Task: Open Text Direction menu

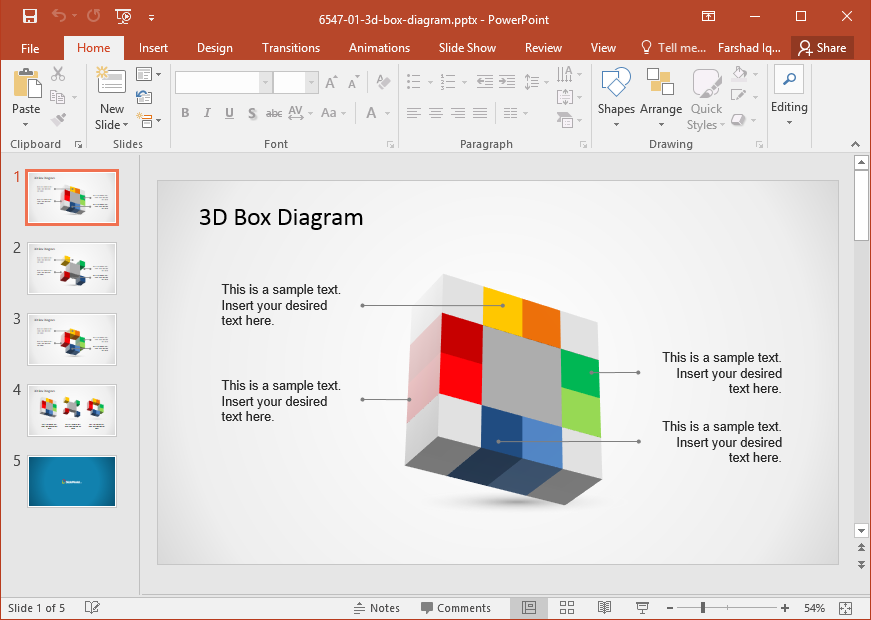Action: click(569, 74)
